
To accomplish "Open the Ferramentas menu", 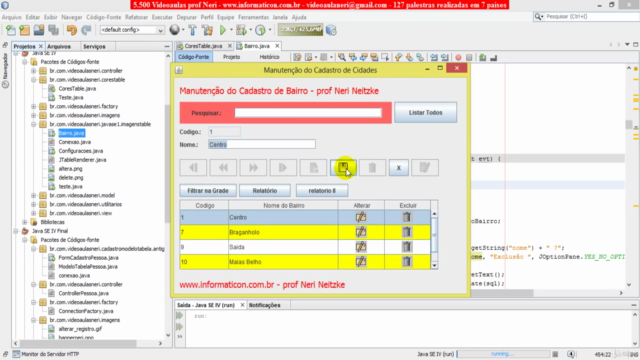I will pos(253,17).
